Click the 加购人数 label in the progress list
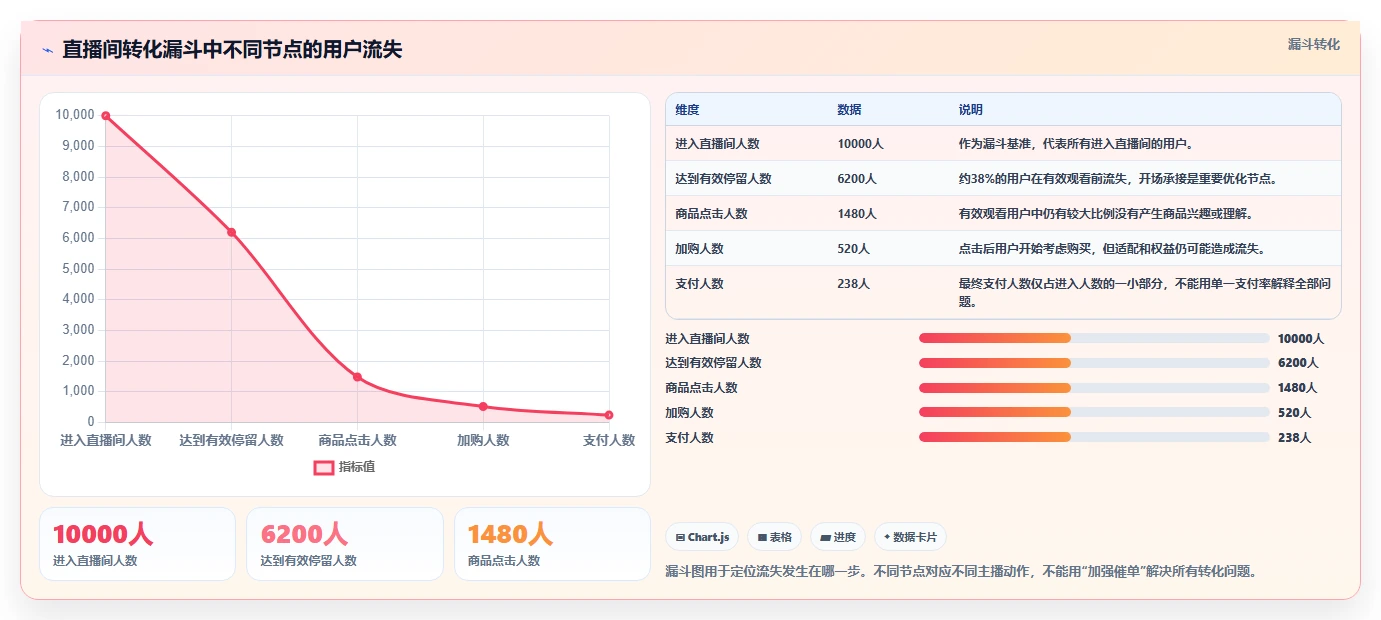 [690, 413]
